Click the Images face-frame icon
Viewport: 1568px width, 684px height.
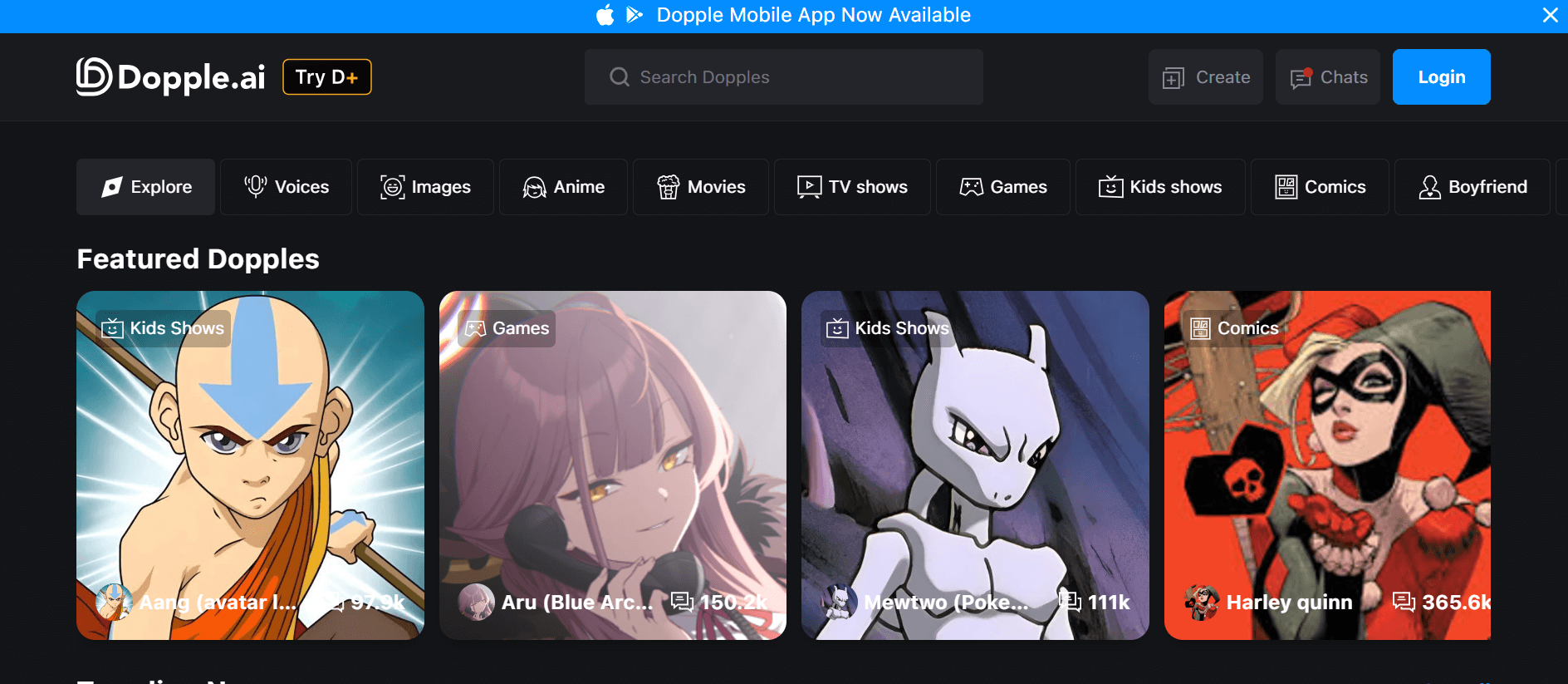393,187
